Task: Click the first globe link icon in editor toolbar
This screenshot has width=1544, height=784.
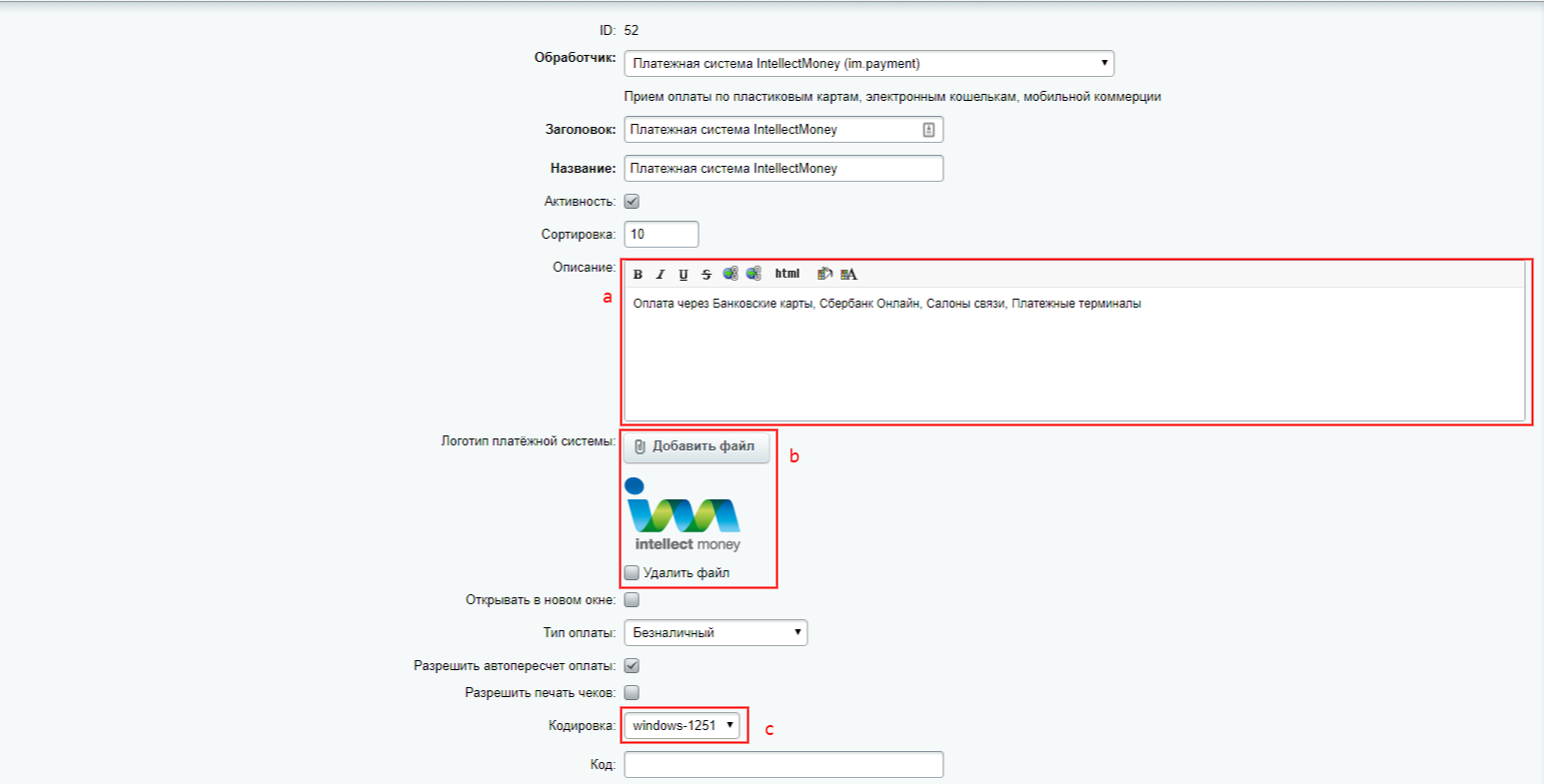Action: [x=731, y=274]
